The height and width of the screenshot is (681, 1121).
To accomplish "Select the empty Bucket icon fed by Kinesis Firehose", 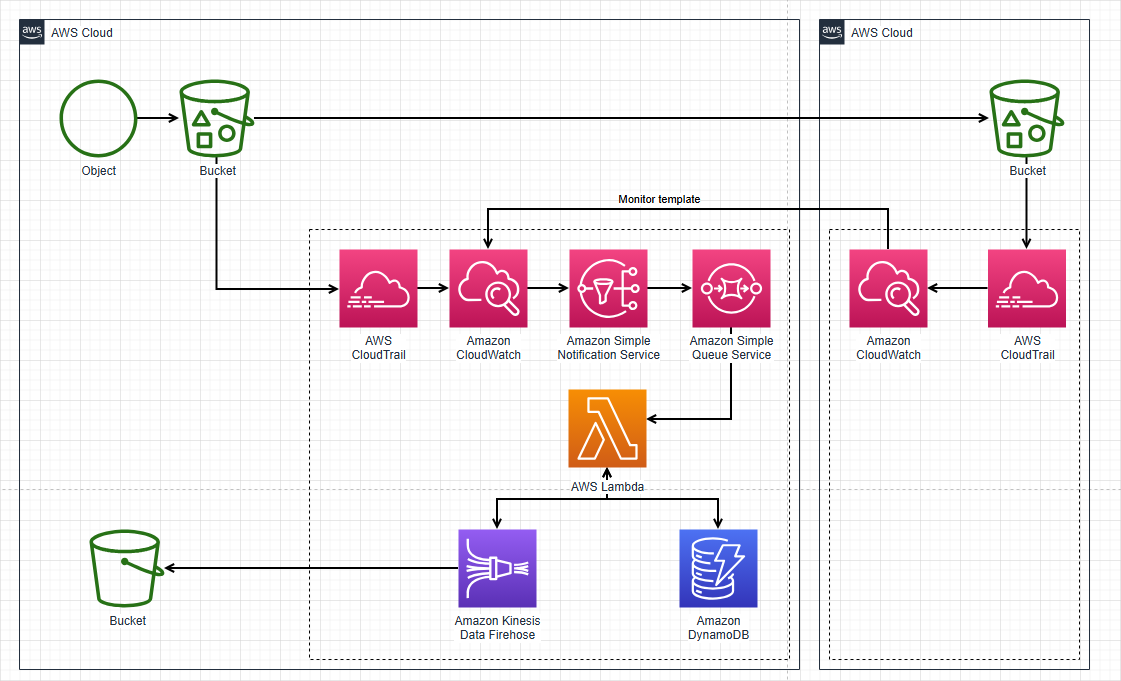I will [127, 568].
